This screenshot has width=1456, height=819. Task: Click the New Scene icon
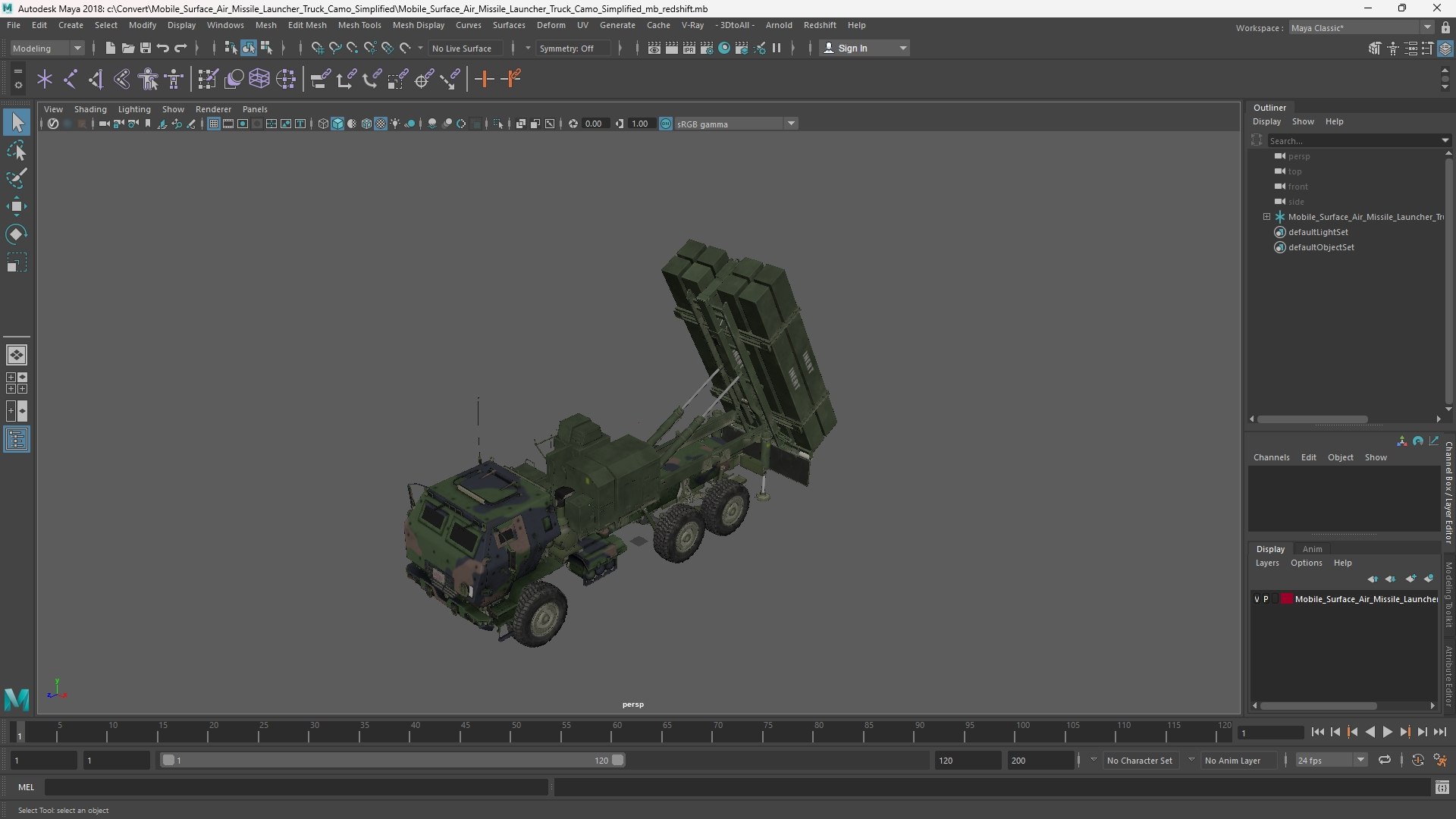(110, 48)
